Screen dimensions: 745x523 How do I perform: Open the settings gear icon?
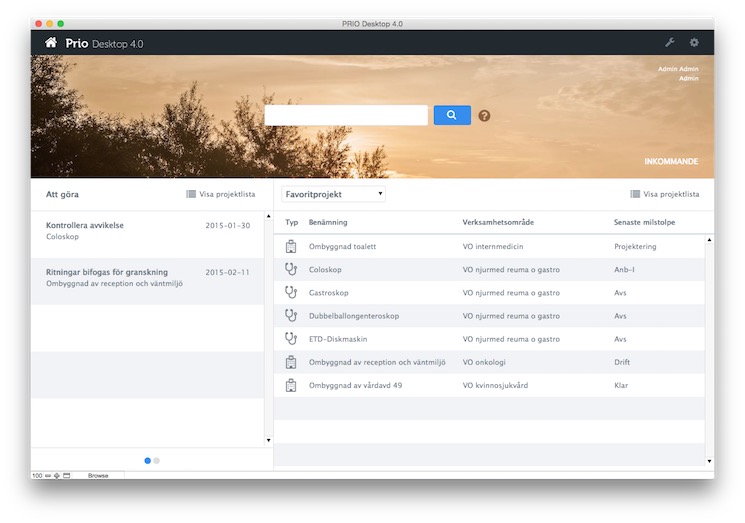pyautogui.click(x=694, y=43)
